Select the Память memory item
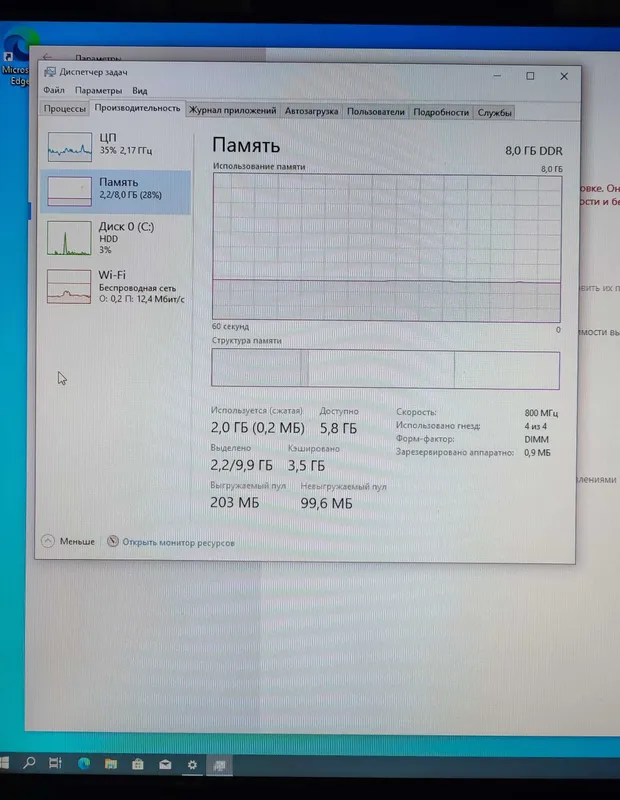Image resolution: width=620 pixels, height=800 pixels. point(116,191)
